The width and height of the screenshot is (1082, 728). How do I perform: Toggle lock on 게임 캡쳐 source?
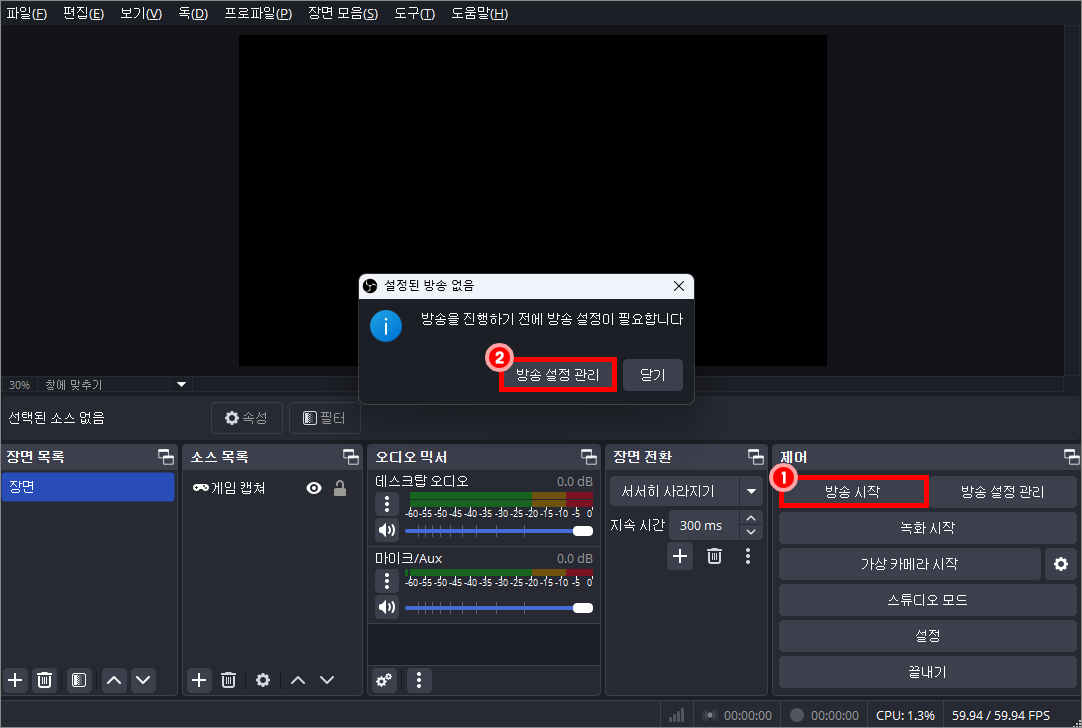point(340,488)
